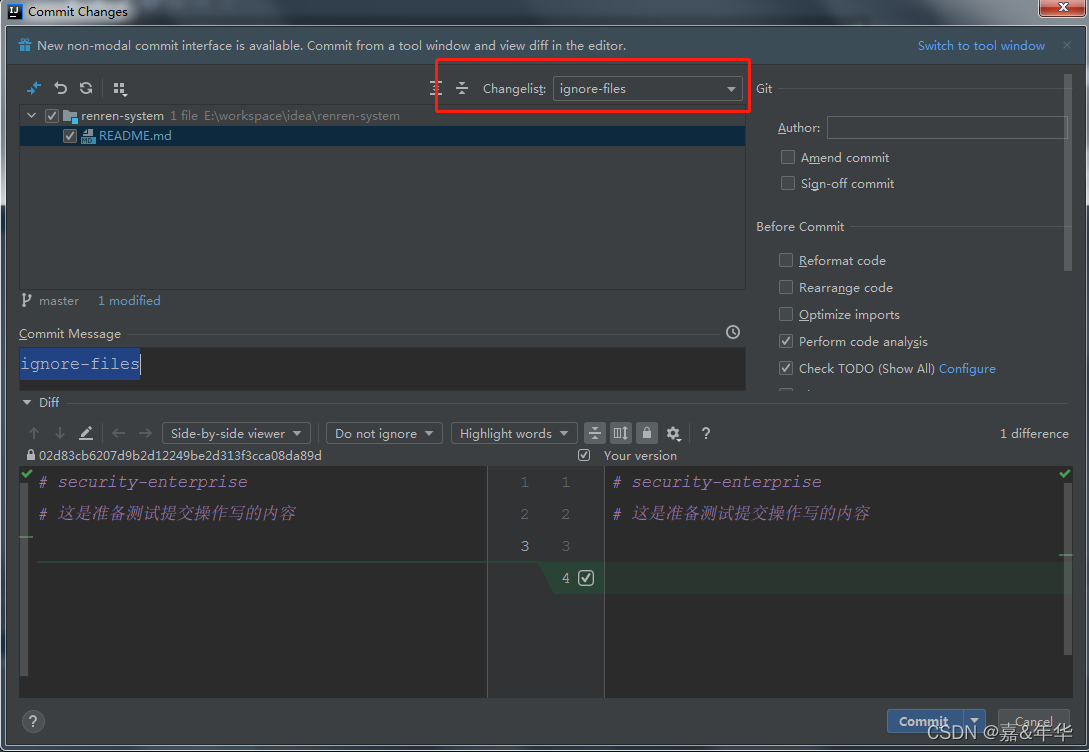
Task: Open Highlight words dropdown
Action: click(514, 433)
